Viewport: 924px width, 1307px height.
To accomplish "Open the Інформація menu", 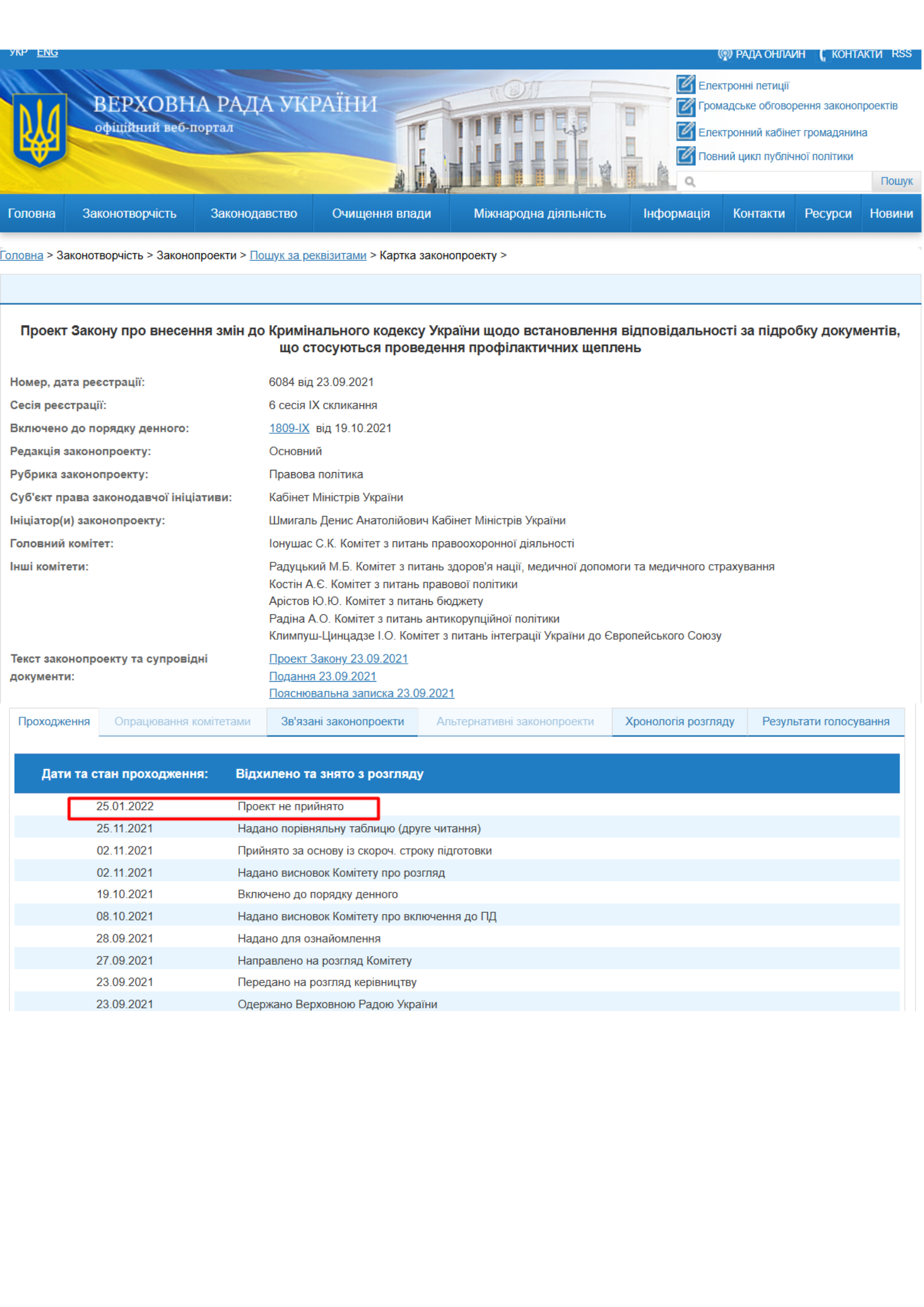I will (x=677, y=214).
